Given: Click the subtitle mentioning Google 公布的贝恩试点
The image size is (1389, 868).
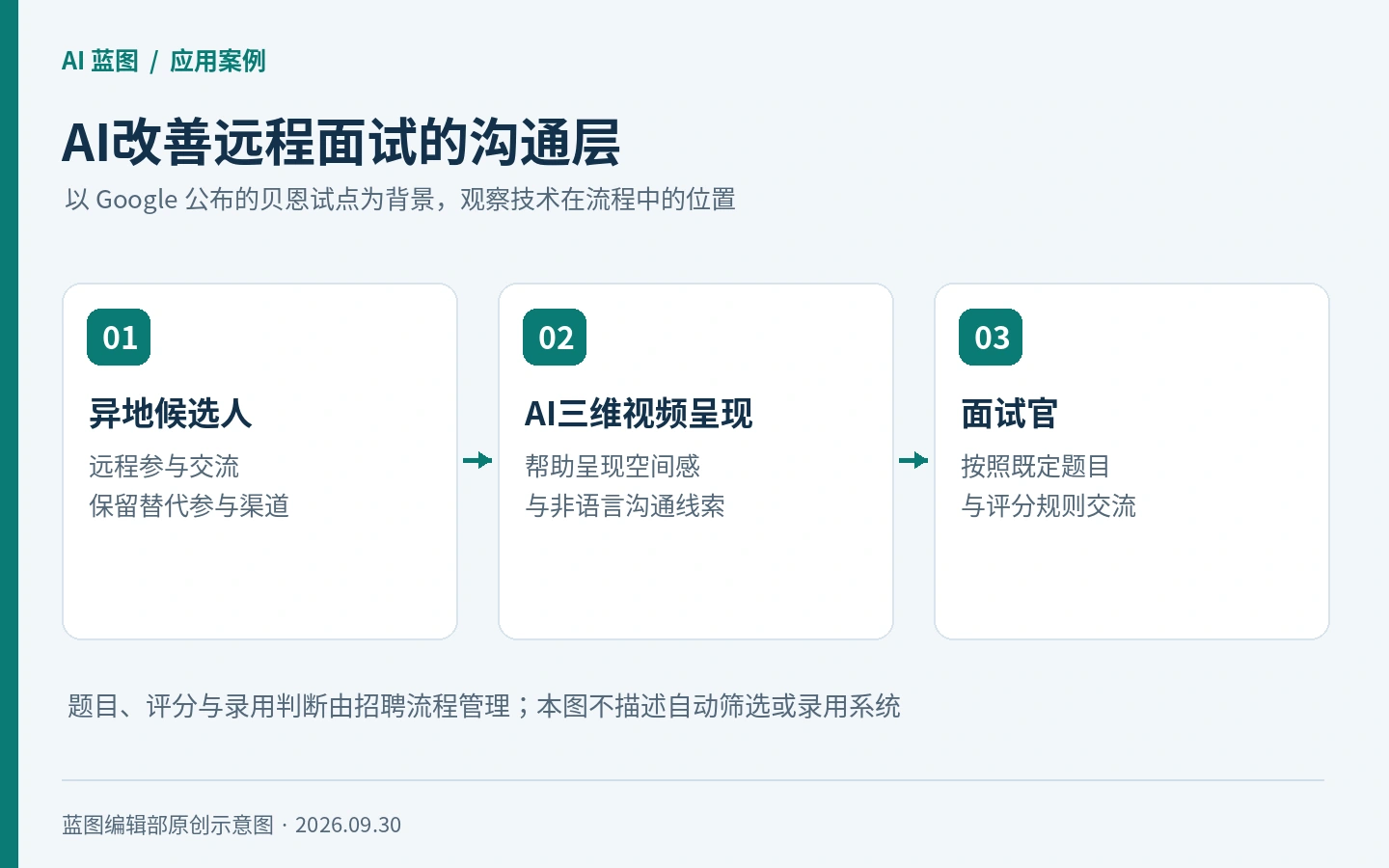Looking at the screenshot, I should coord(400,200).
